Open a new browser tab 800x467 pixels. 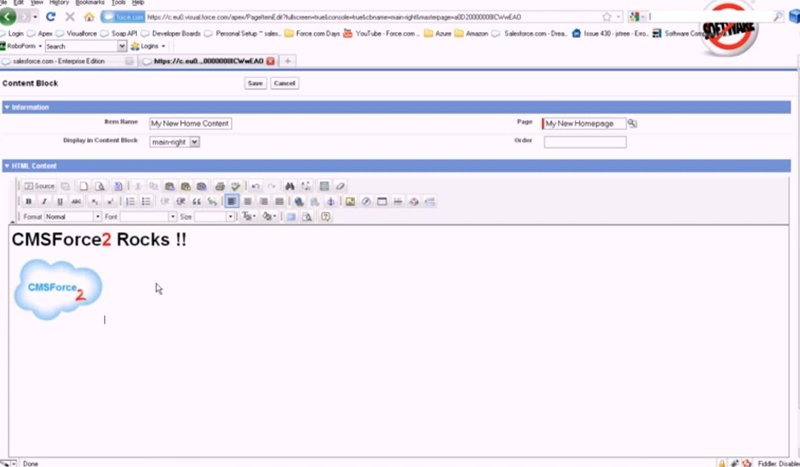288,61
